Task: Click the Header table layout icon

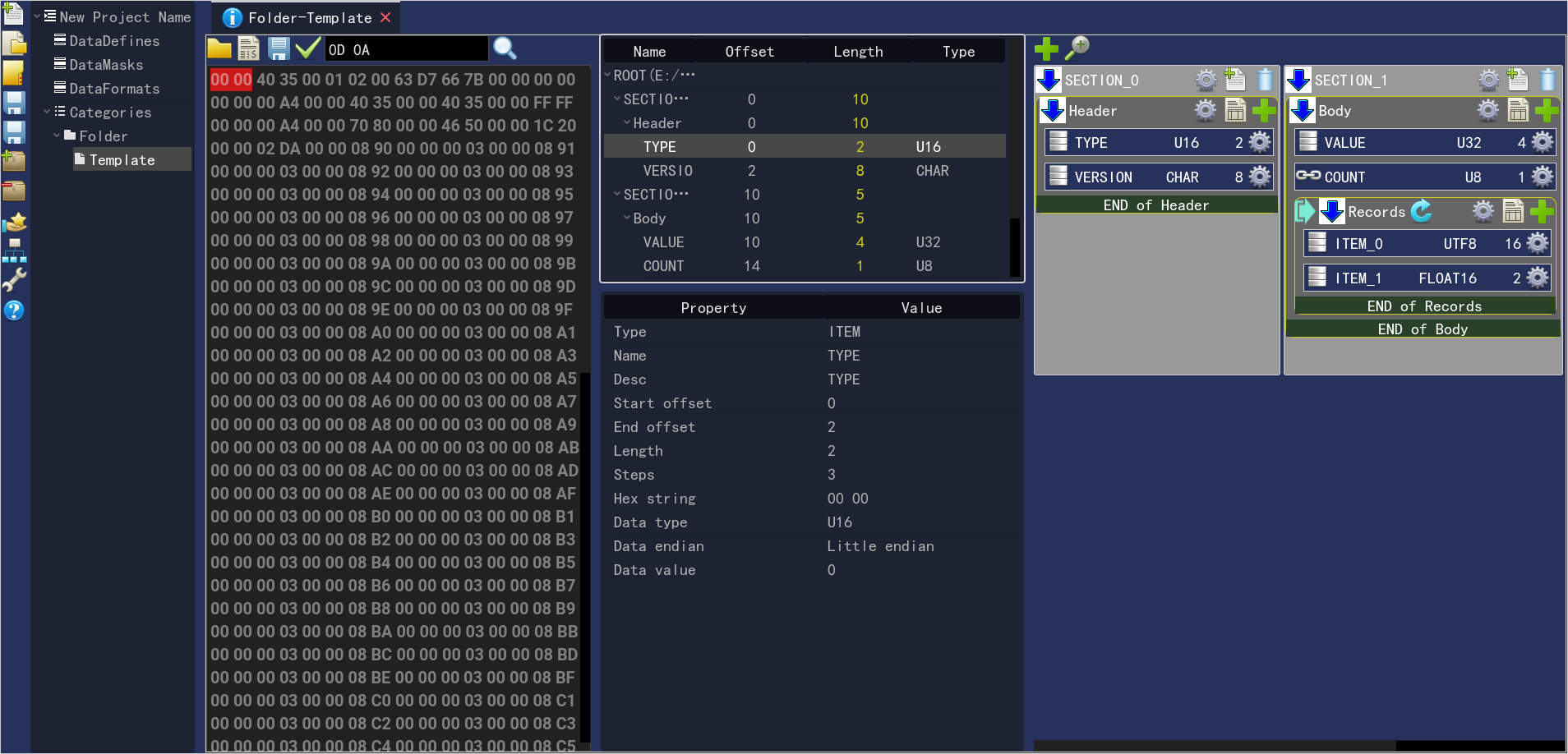Action: click(x=1235, y=110)
